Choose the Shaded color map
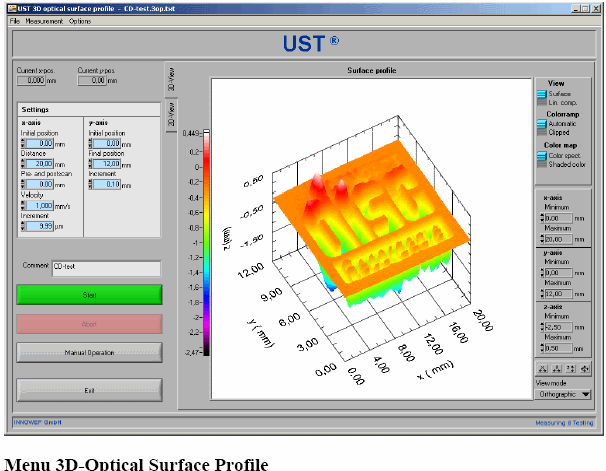 [542, 164]
